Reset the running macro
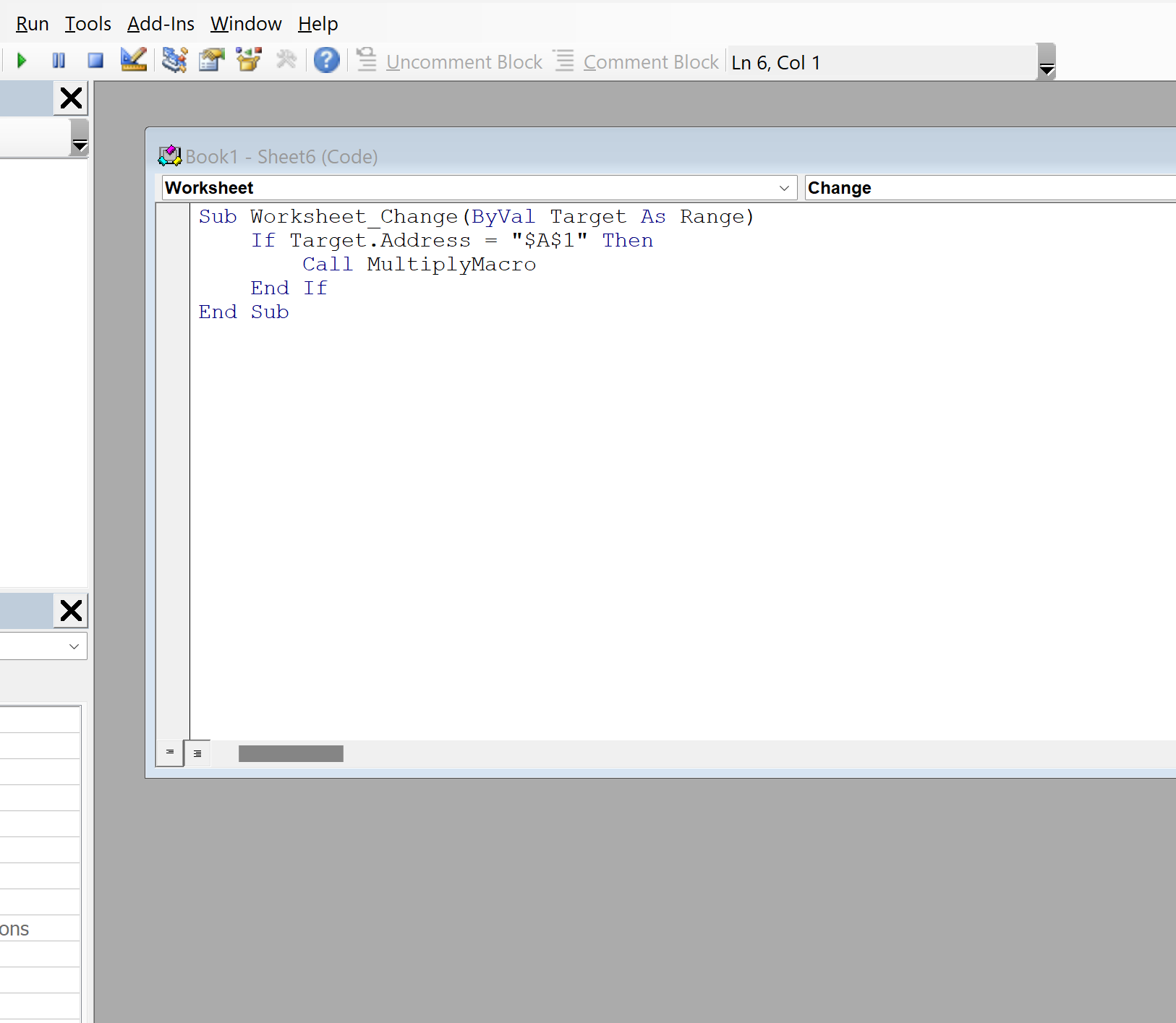Image resolution: width=1176 pixels, height=1023 pixels. click(x=95, y=61)
